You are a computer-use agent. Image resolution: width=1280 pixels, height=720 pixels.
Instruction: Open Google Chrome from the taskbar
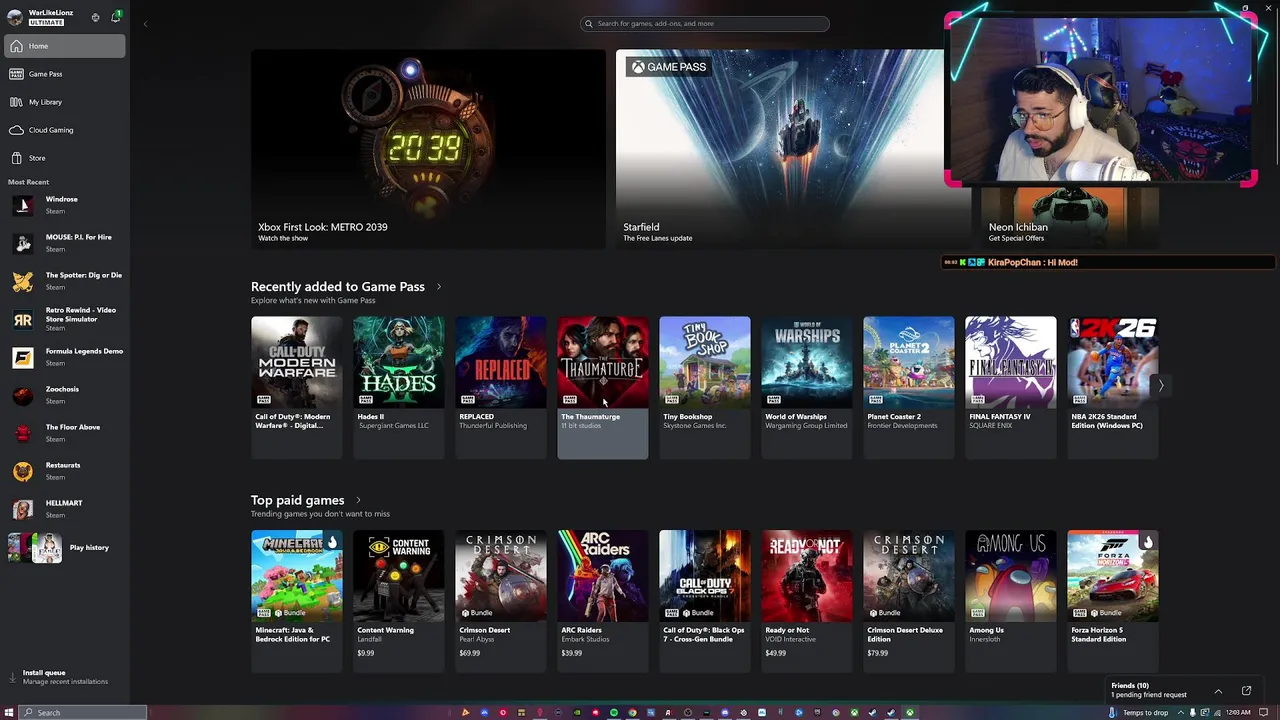(632, 713)
